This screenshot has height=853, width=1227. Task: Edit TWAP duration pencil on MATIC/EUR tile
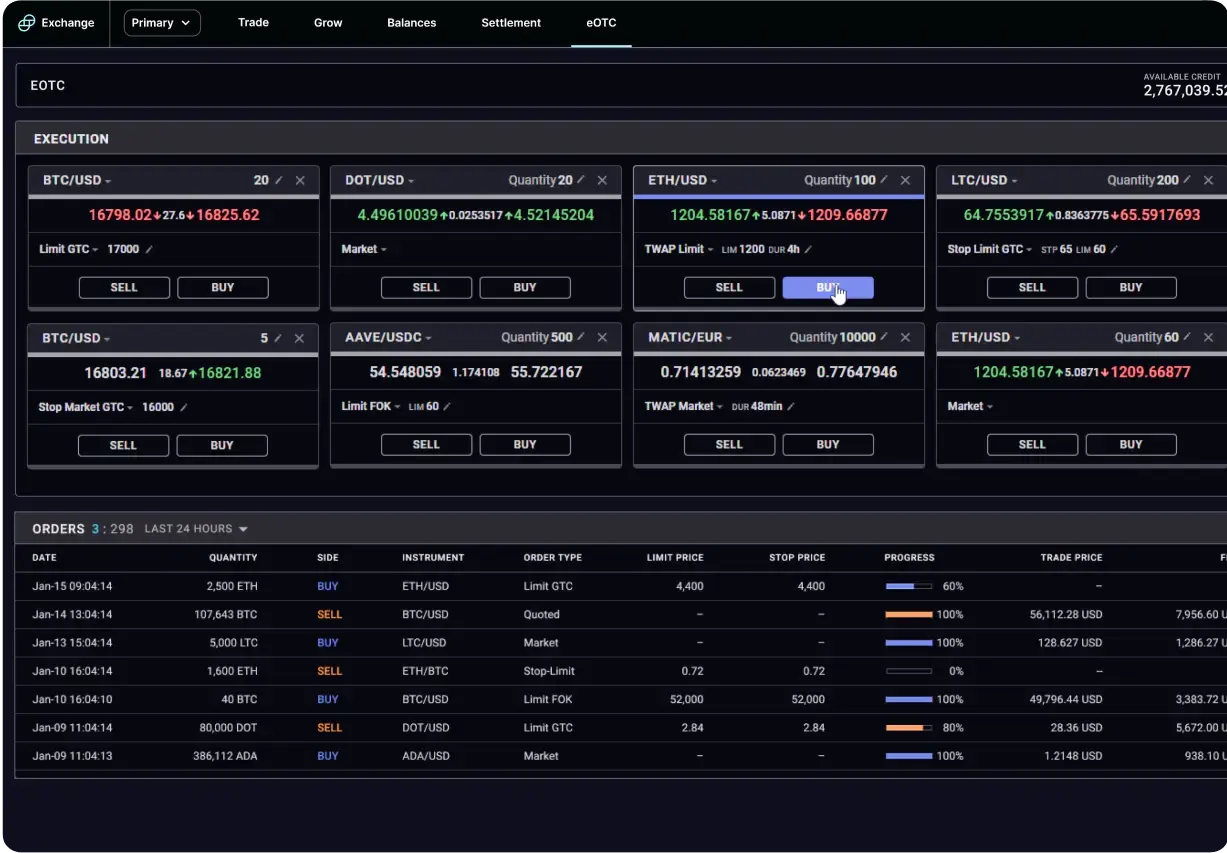click(791, 407)
